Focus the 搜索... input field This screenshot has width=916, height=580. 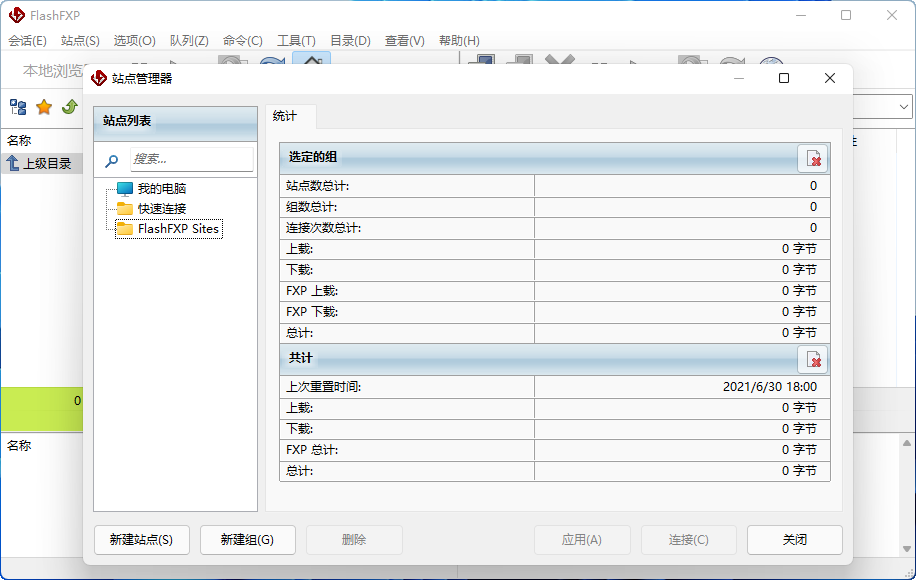point(192,159)
